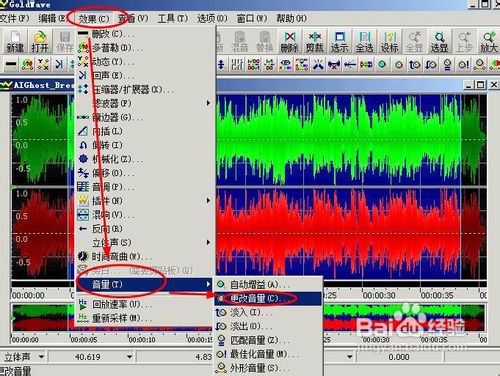Click the 全显 (View all) toolbar button
The height and width of the screenshot is (376, 500).
(414, 42)
